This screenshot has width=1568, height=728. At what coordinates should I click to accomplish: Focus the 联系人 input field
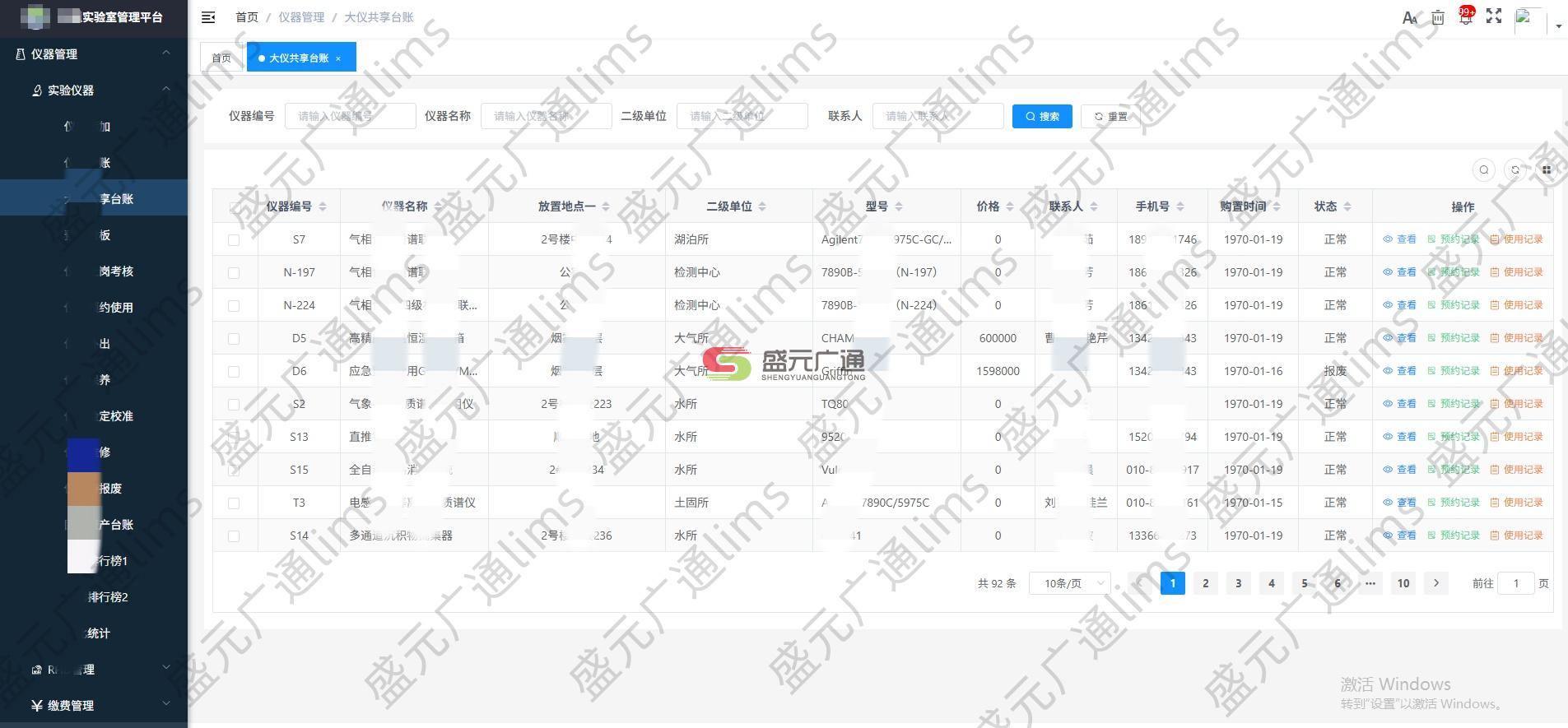[x=938, y=116]
